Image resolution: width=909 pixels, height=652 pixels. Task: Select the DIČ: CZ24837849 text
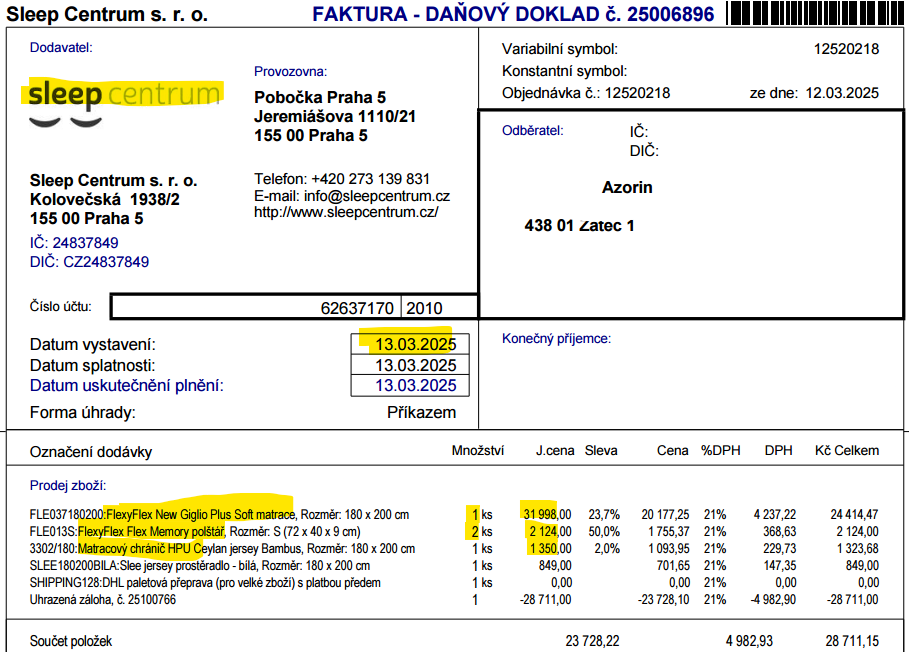89,262
